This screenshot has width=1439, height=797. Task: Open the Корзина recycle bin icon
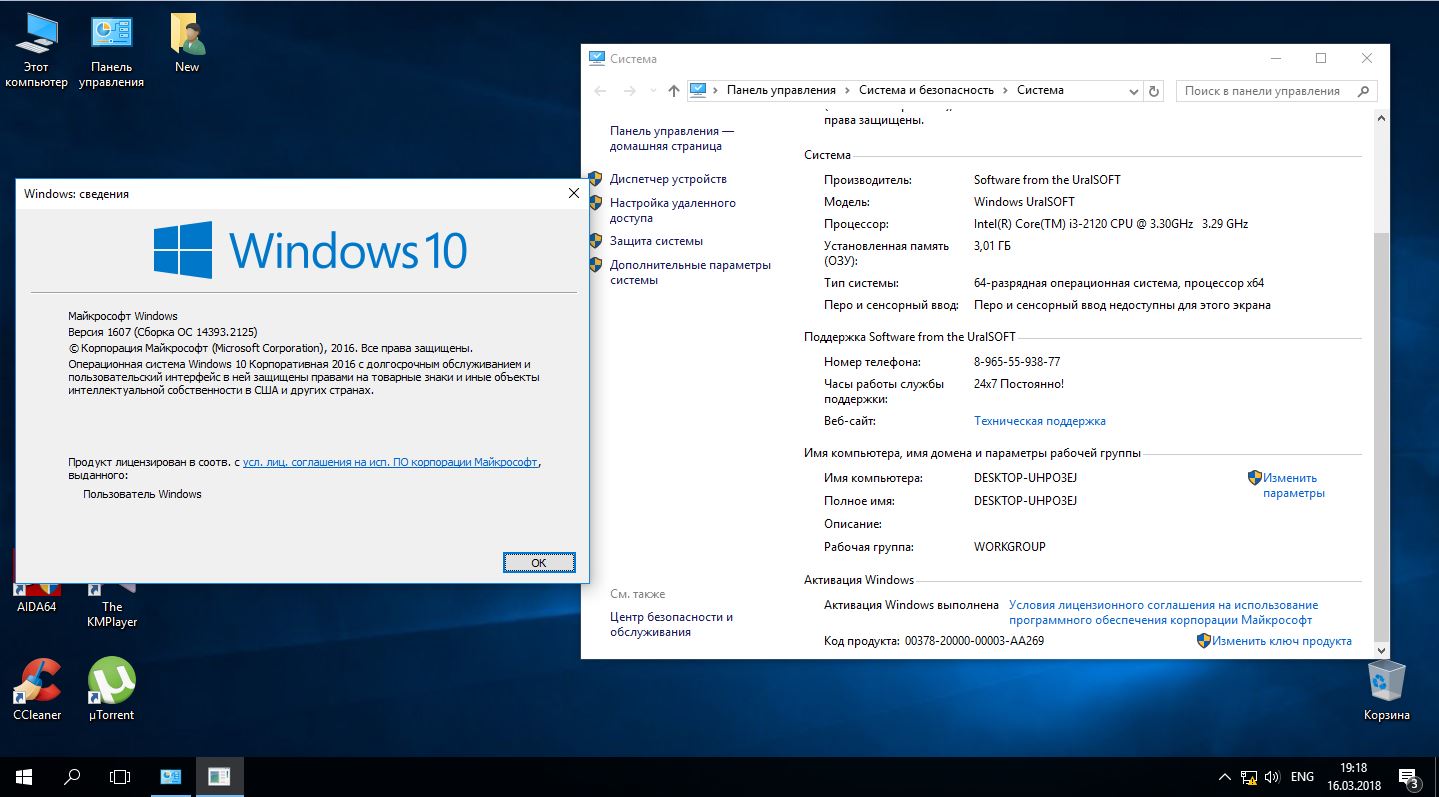click(1386, 690)
